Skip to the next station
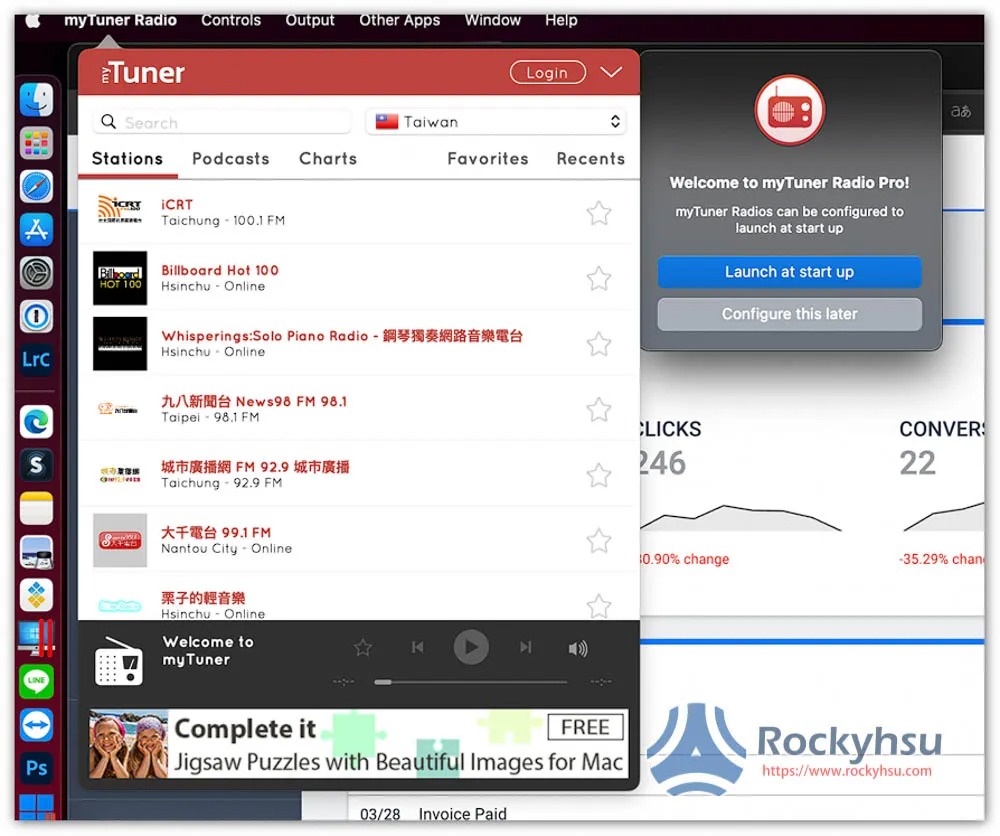This screenshot has width=1000, height=836. (526, 647)
